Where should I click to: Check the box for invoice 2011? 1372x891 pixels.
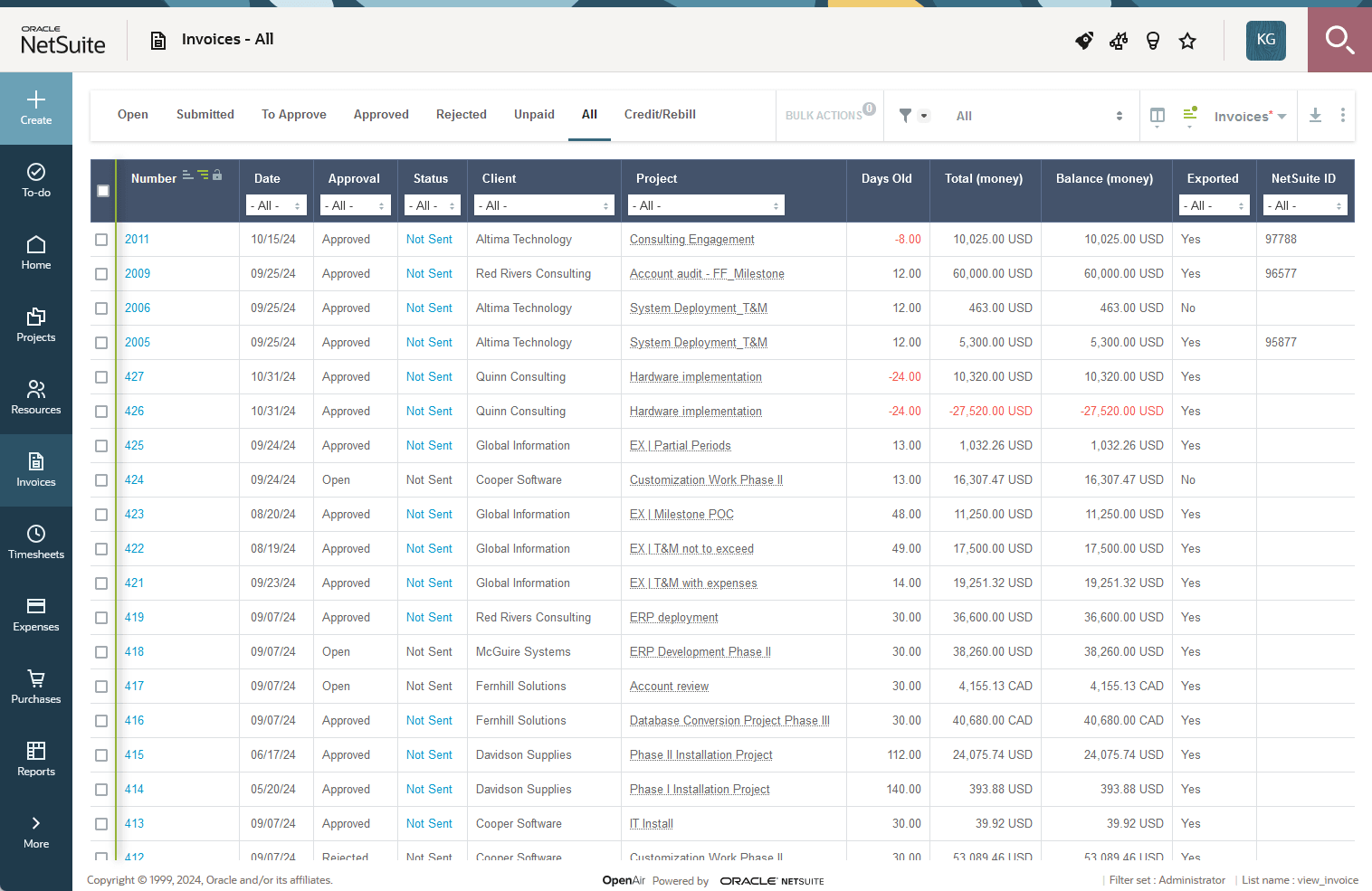101,240
